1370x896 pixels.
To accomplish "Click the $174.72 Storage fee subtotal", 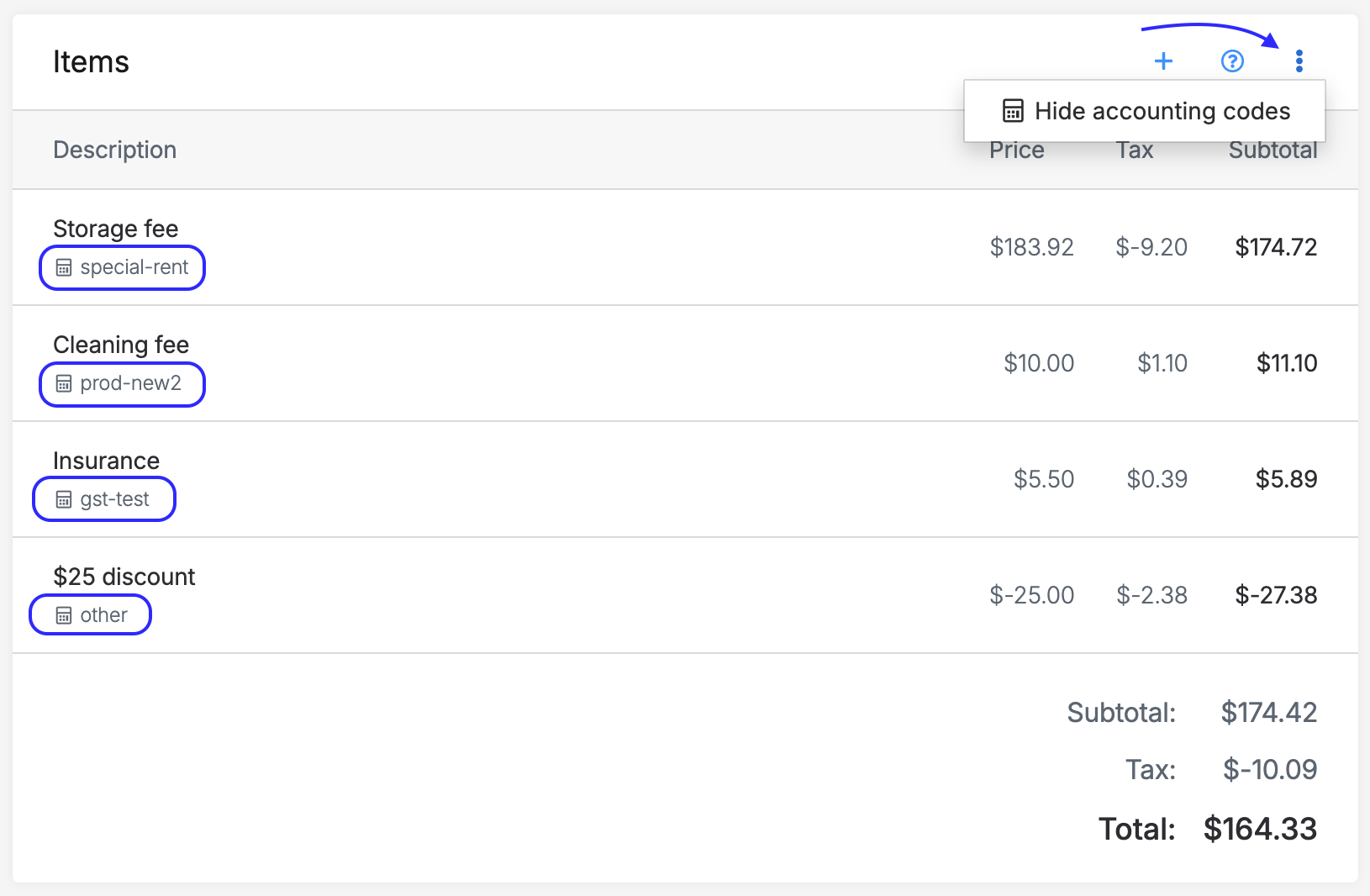I will (1276, 247).
